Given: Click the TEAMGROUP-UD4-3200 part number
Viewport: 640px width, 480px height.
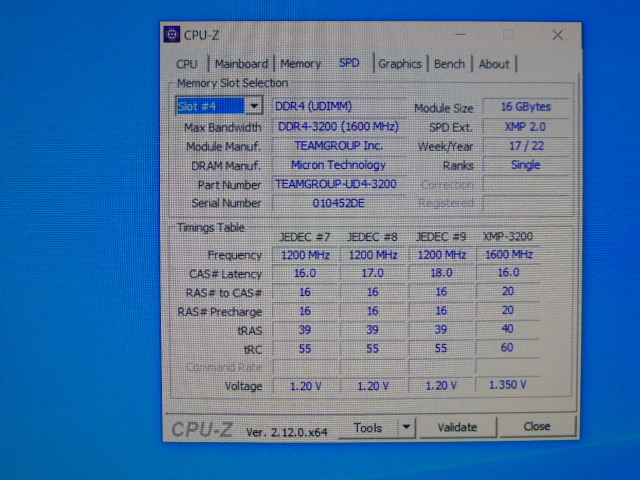Looking at the screenshot, I should [x=339, y=184].
